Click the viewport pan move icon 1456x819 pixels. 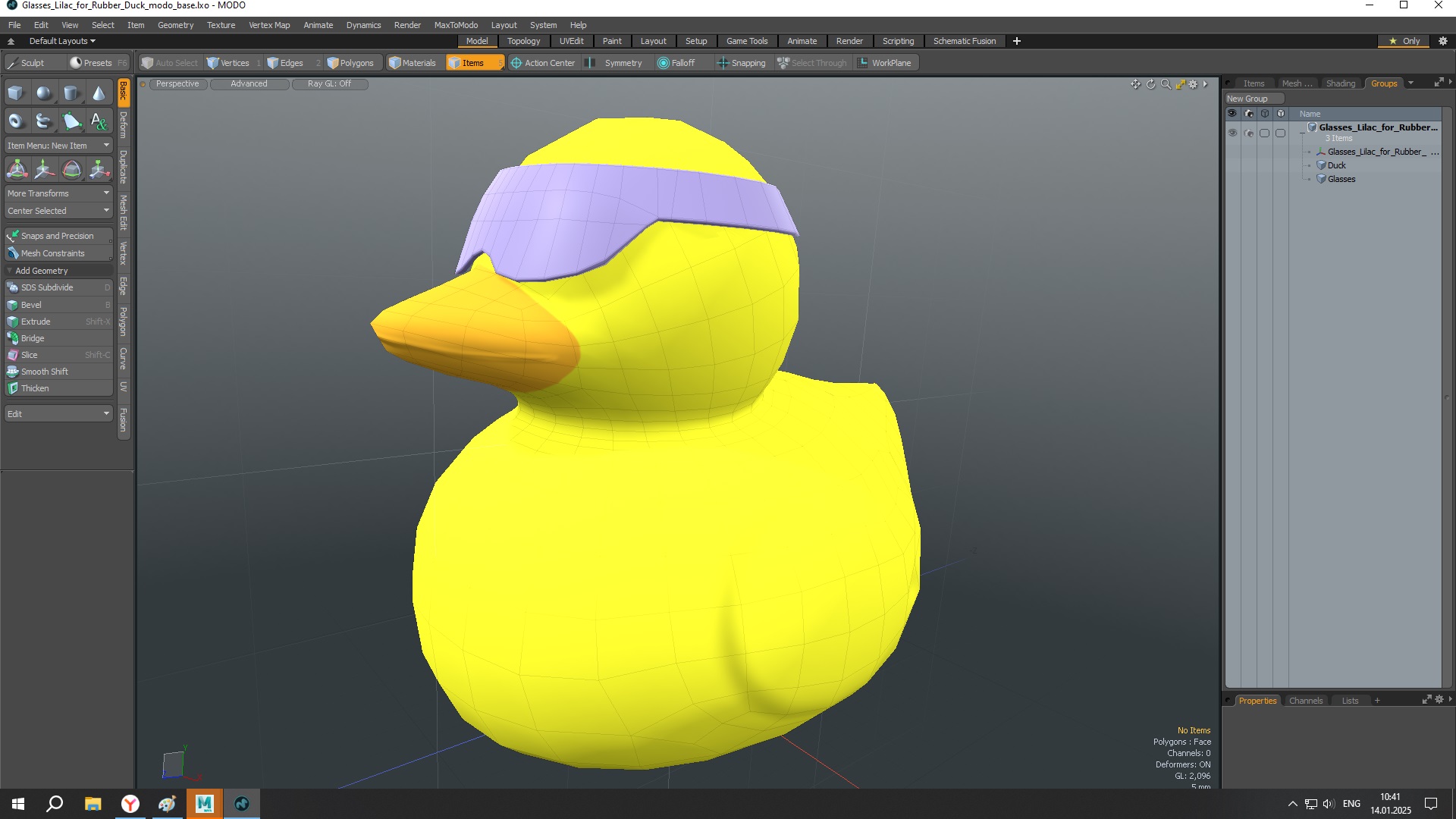tap(1135, 84)
